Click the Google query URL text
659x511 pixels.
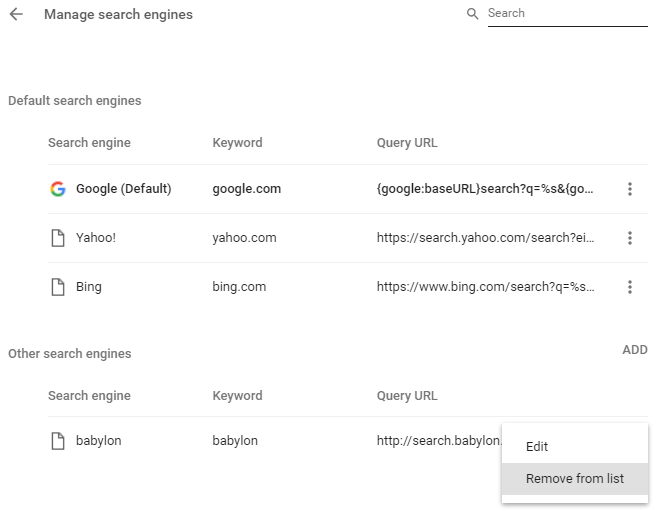coord(485,189)
